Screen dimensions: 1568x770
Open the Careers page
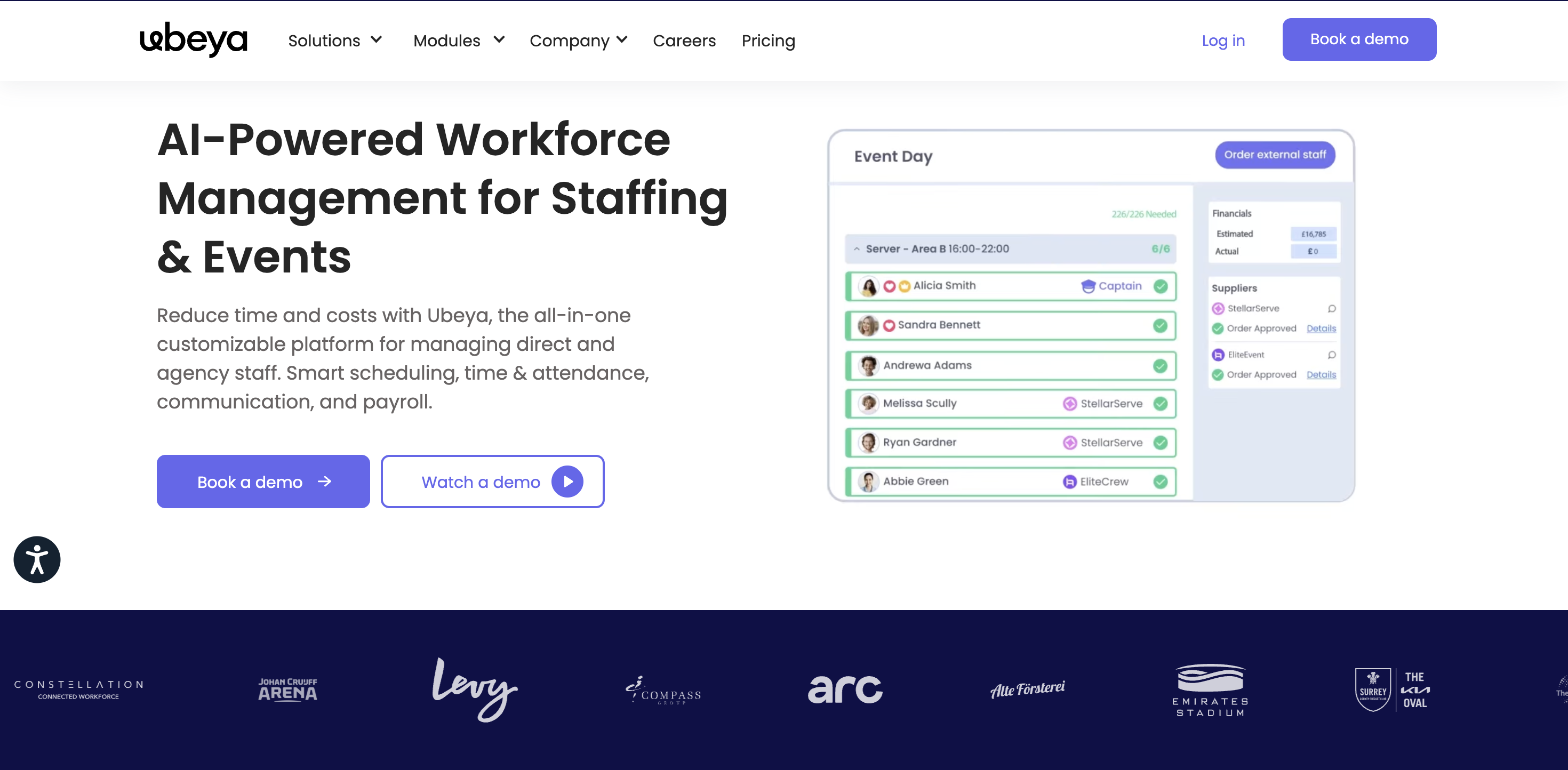pos(684,41)
